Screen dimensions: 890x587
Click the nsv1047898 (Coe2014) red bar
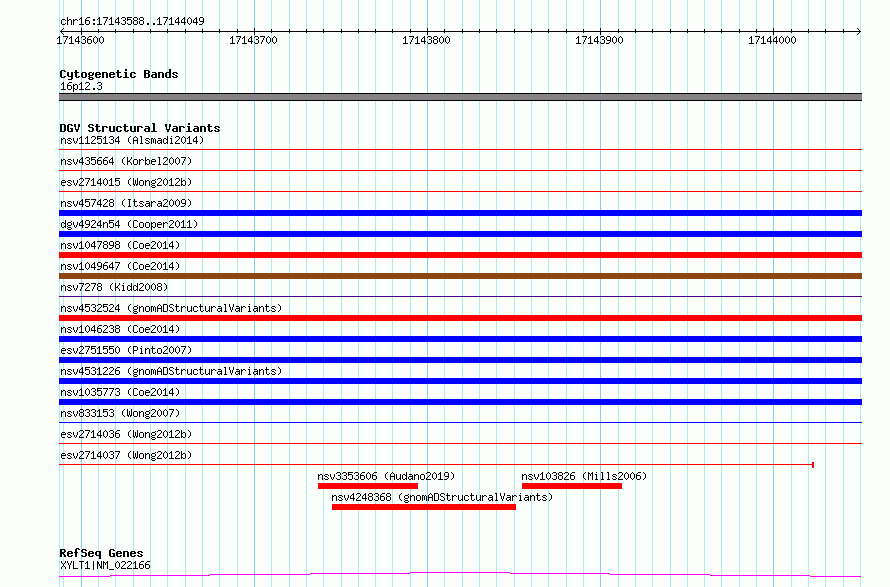pos(460,255)
